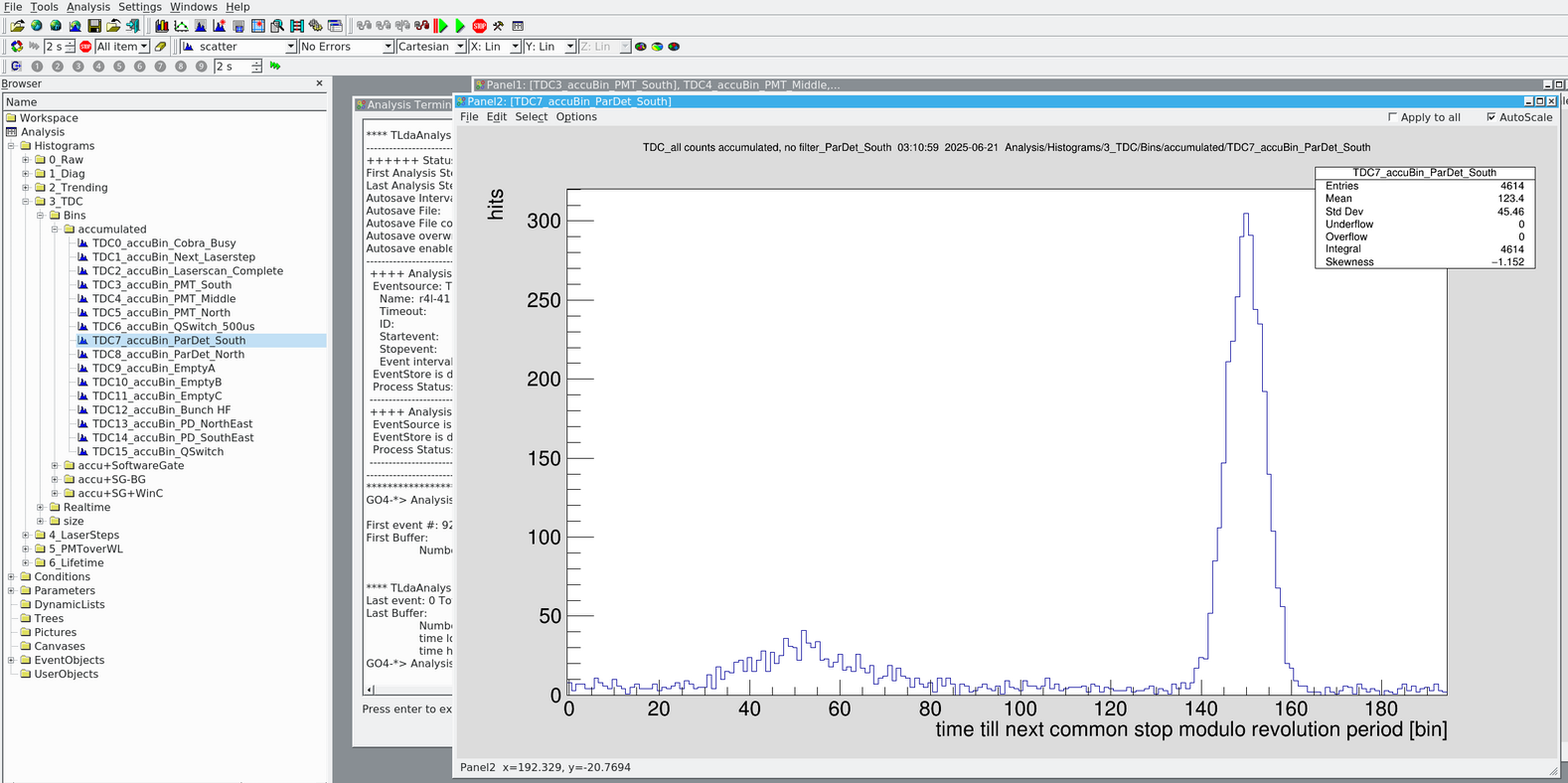Viewport: 1568px width, 783px height.
Task: Click the eraser clear icon
Action: (160, 47)
